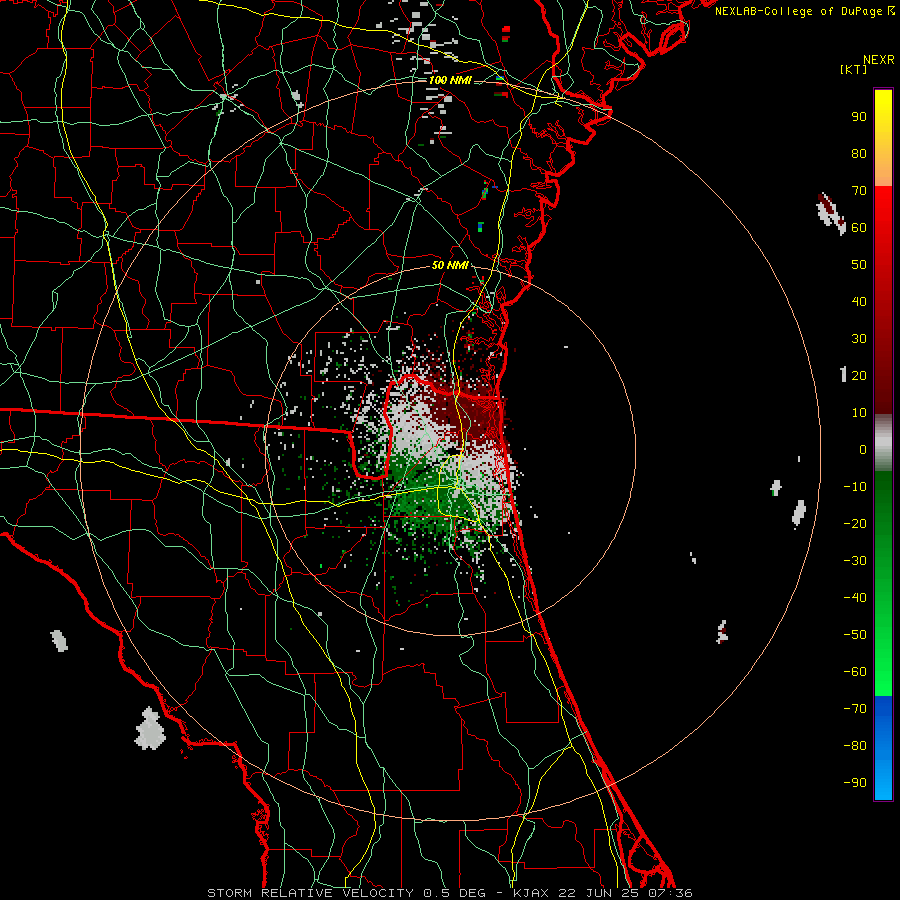
Task: Click the blue bottom segment of color bar
Action: (x=883, y=748)
